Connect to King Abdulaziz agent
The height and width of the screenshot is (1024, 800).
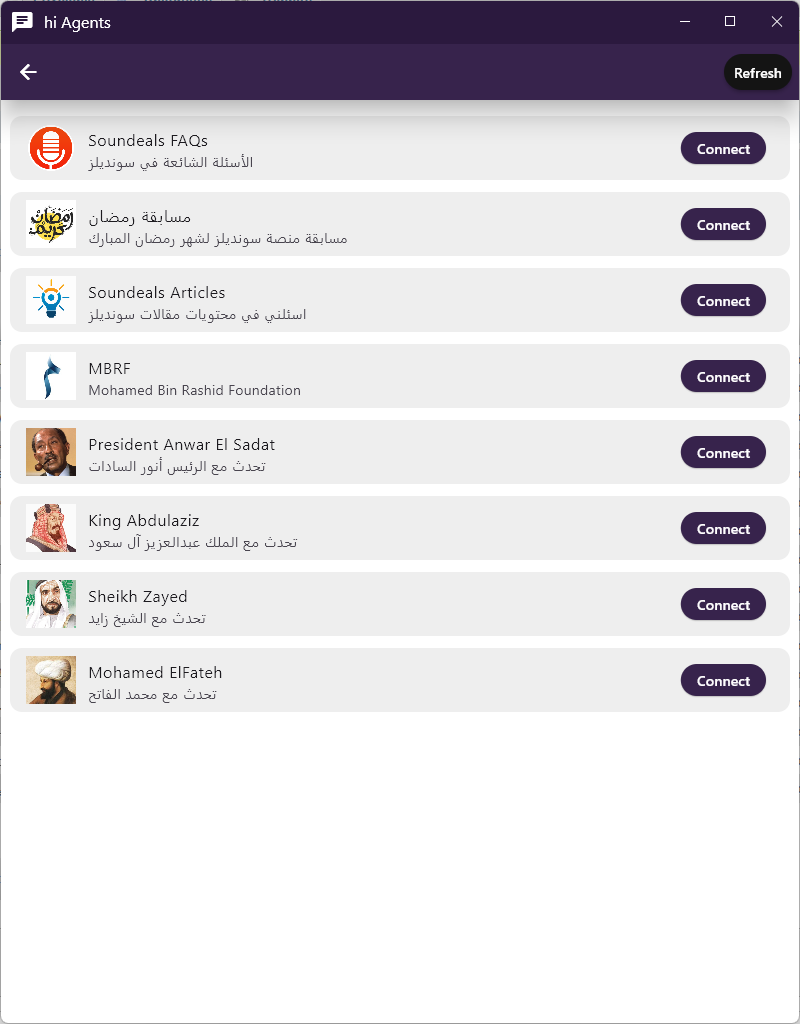(723, 529)
